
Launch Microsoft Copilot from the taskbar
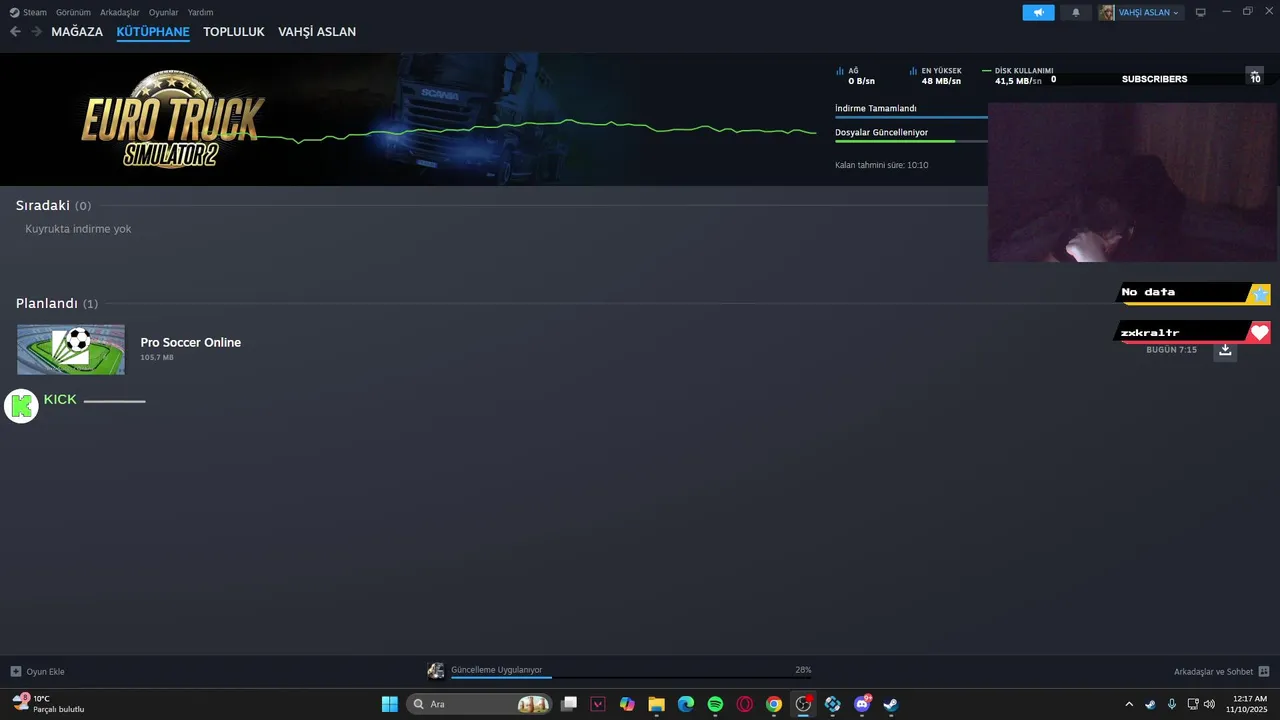pyautogui.click(x=627, y=704)
